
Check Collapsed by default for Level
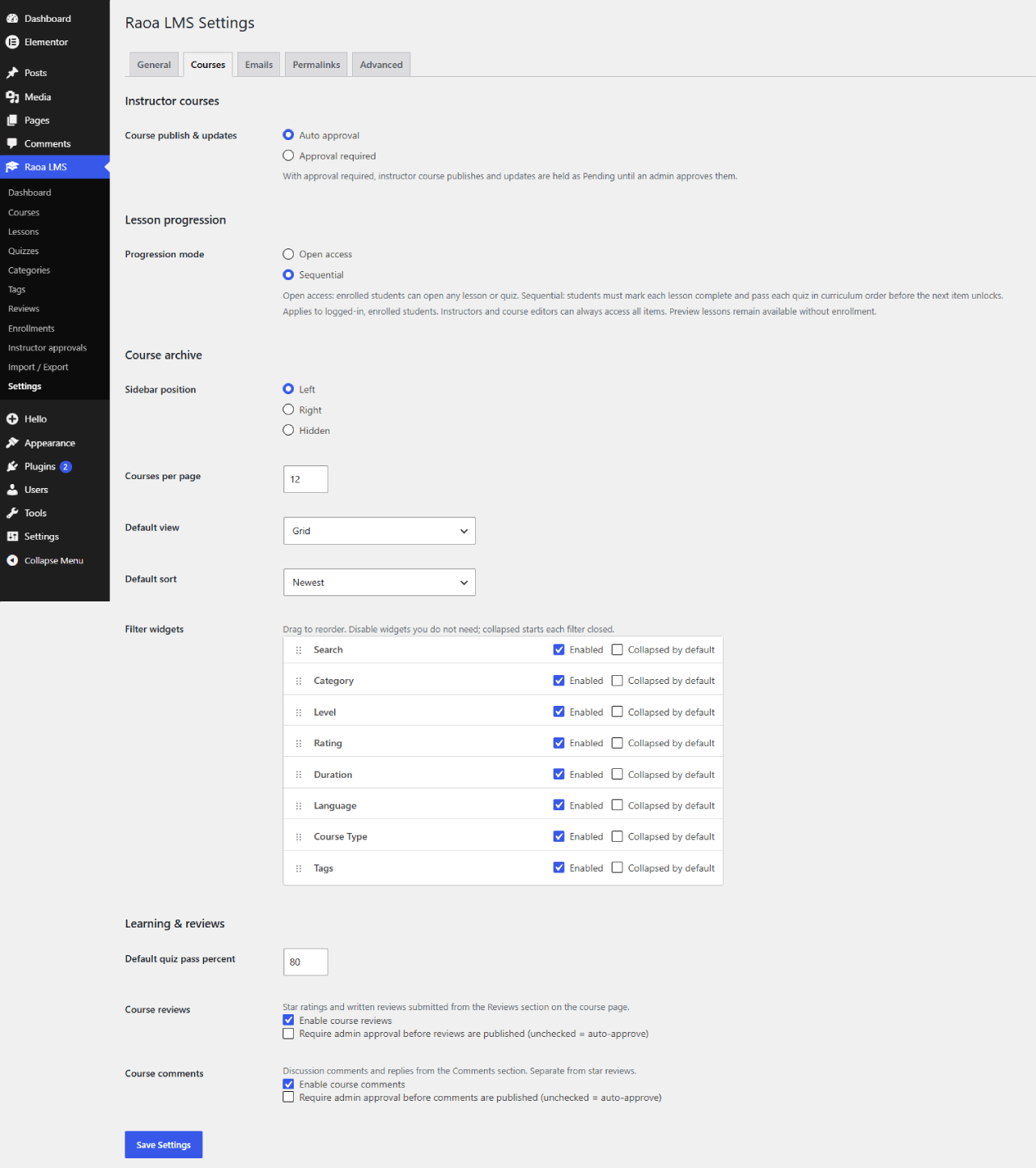618,711
